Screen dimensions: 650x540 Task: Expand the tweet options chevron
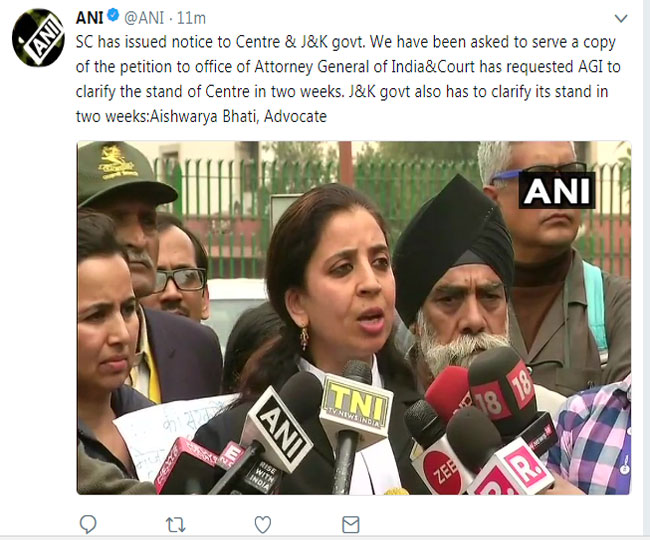[x=621, y=18]
